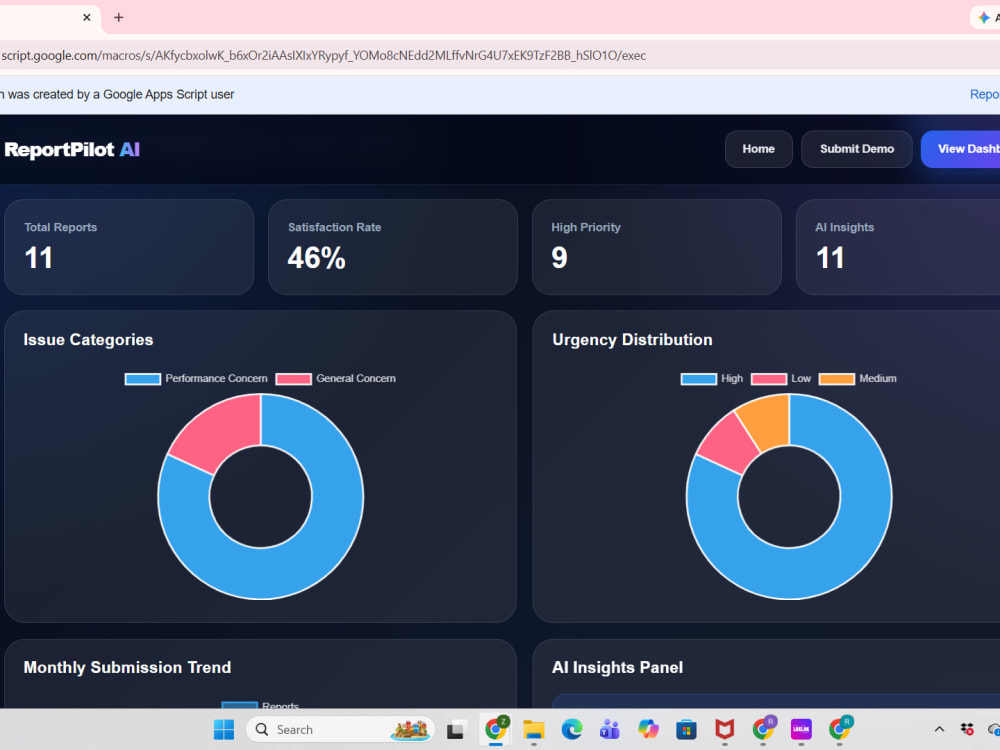Screen dimensions: 1000x750
Task: Click the Urgency Distribution heading
Action: click(x=632, y=339)
